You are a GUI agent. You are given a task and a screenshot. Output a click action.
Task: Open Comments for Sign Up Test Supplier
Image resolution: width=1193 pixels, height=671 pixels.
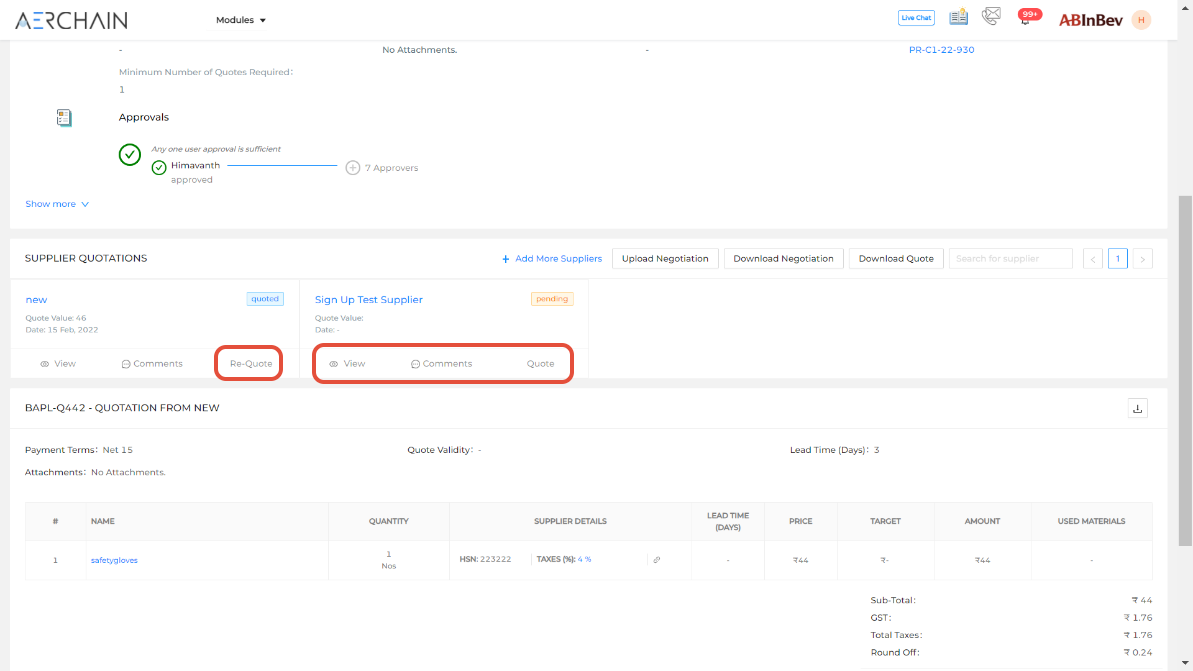point(441,364)
